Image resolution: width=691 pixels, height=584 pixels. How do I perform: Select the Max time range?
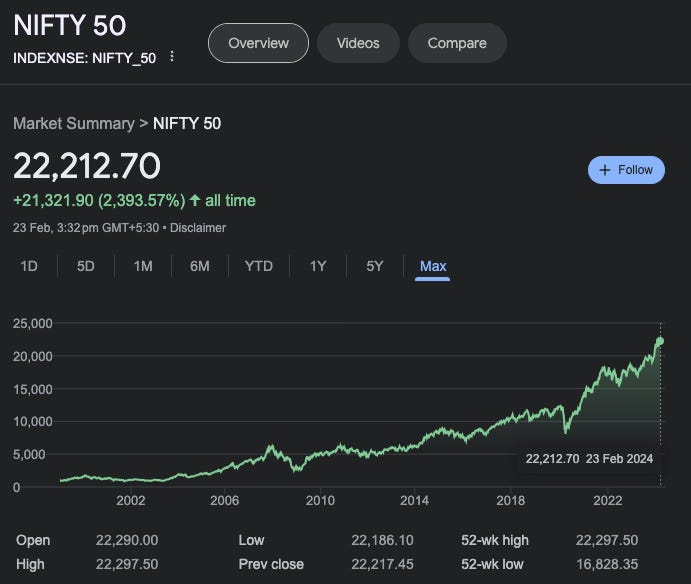pos(433,266)
